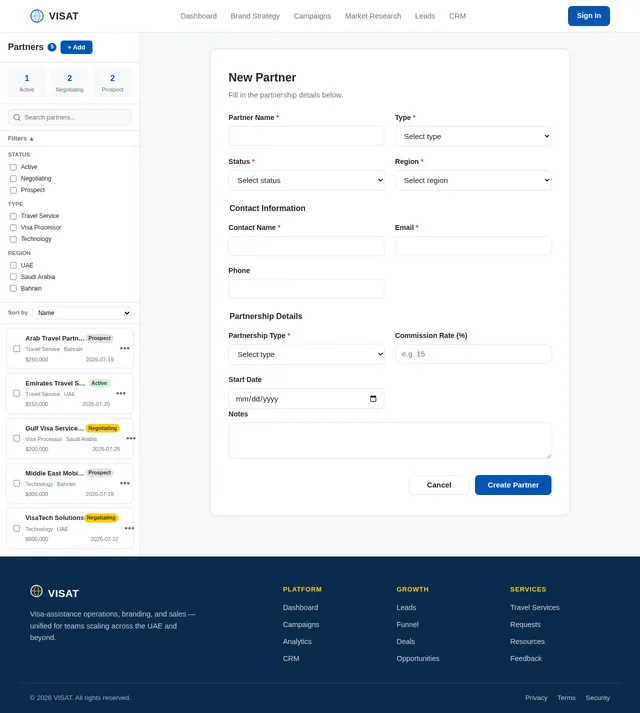Open more options for Gulf Visa Services card
640x713 pixels.
[x=131, y=438]
